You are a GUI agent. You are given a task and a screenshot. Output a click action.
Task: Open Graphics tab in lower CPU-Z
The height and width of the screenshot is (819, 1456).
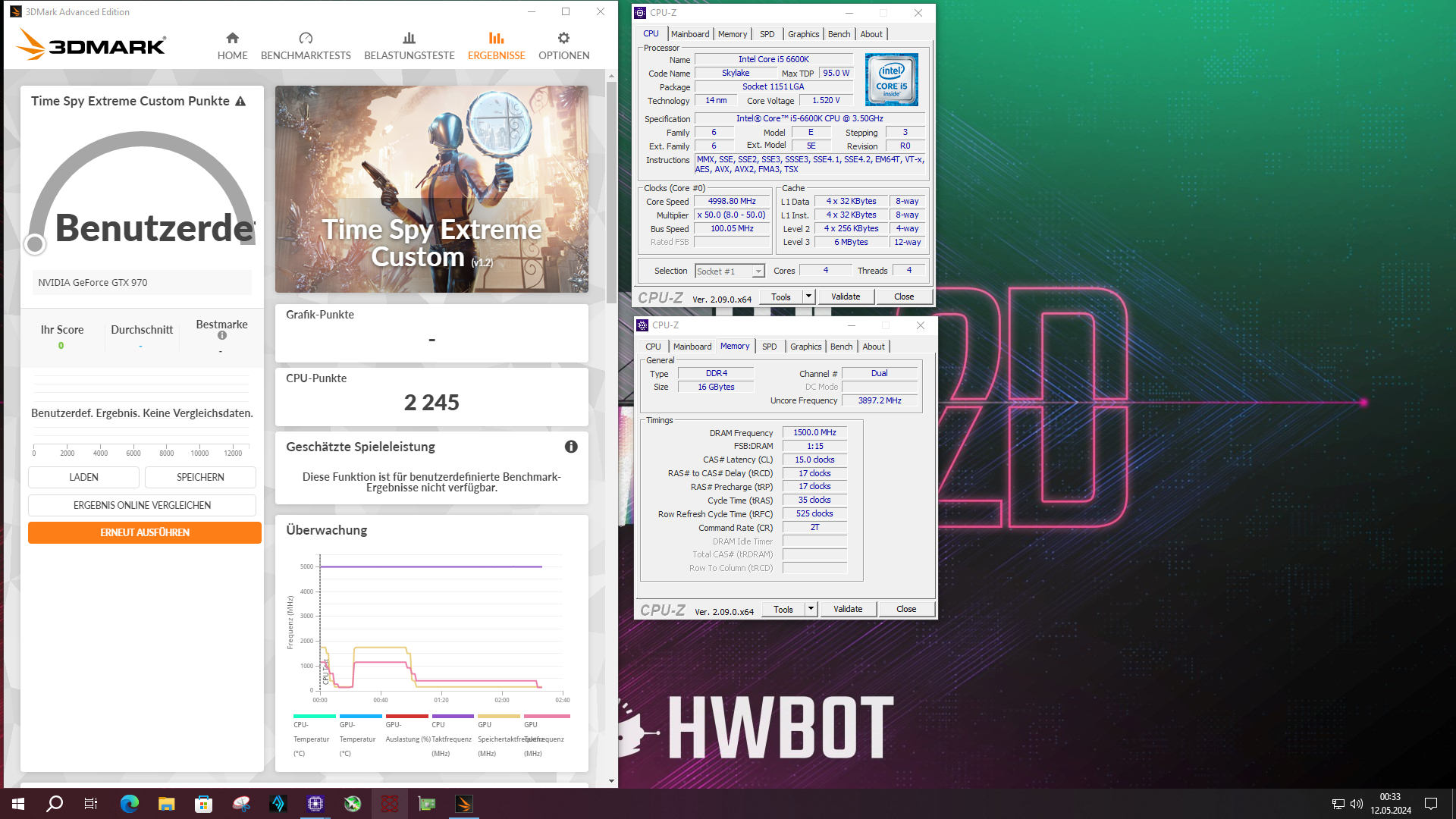coord(805,347)
